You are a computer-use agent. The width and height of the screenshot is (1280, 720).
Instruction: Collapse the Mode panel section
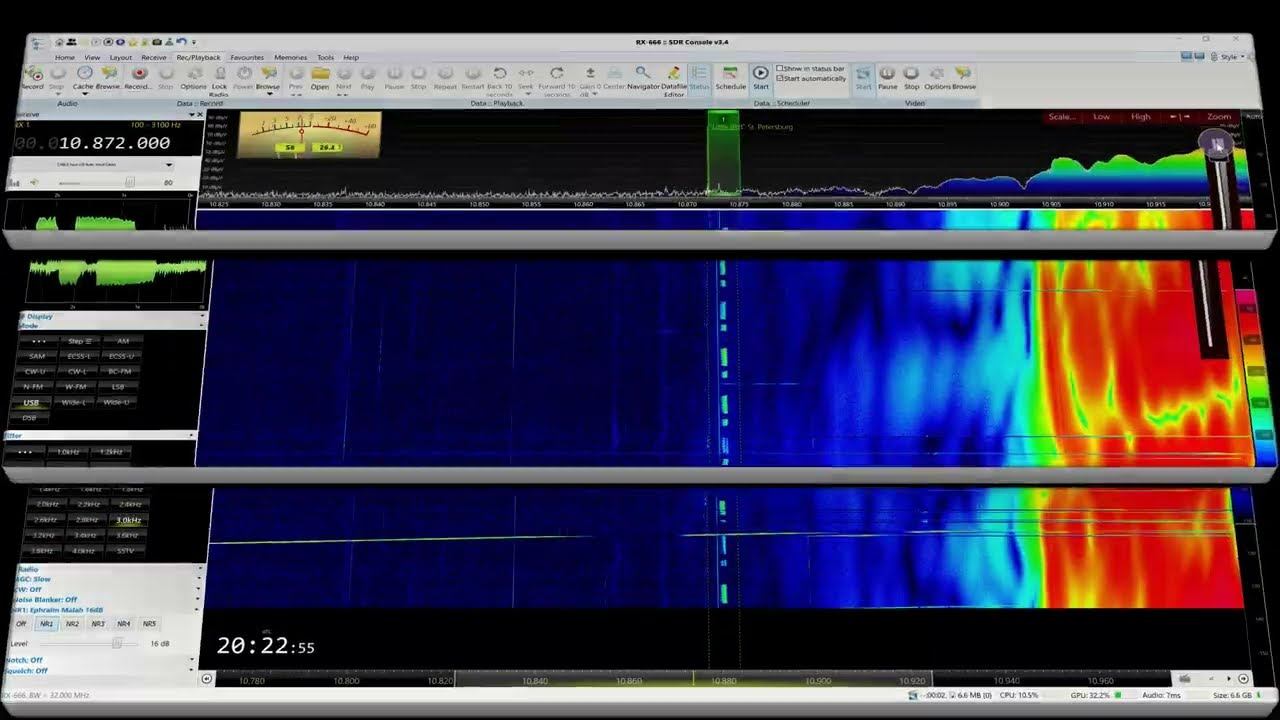[x=201, y=326]
